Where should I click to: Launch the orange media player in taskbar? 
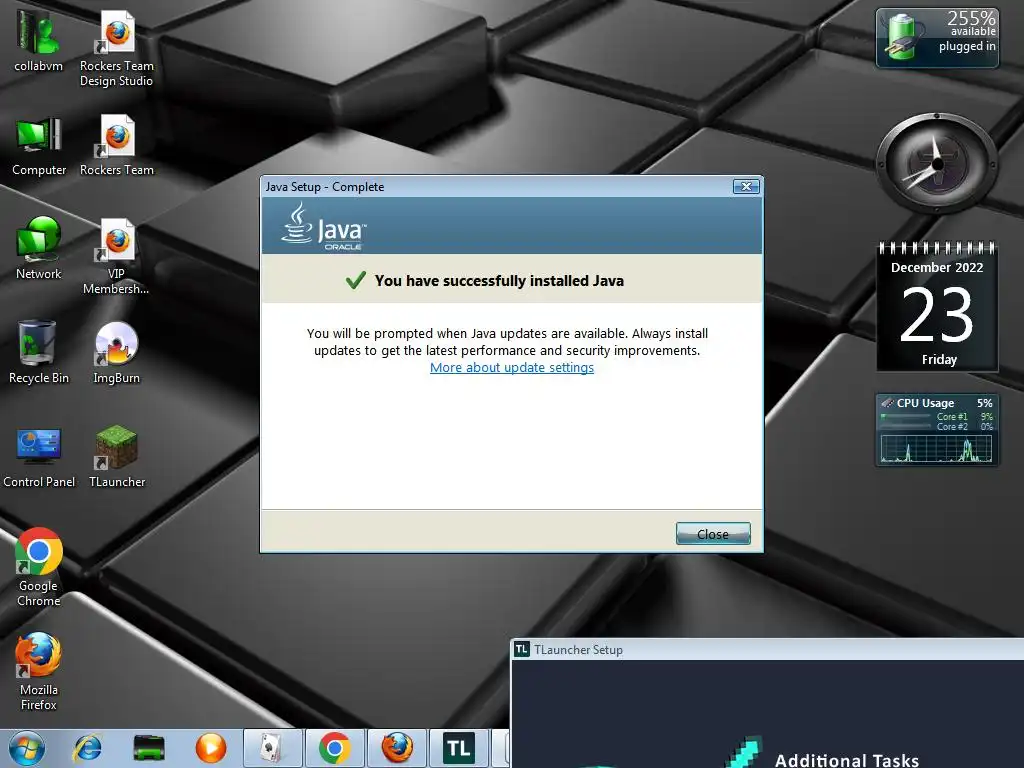click(210, 748)
